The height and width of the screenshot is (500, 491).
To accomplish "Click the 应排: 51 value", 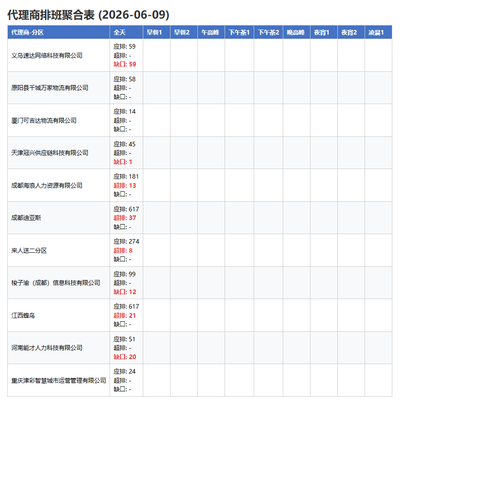I will pos(125,339).
